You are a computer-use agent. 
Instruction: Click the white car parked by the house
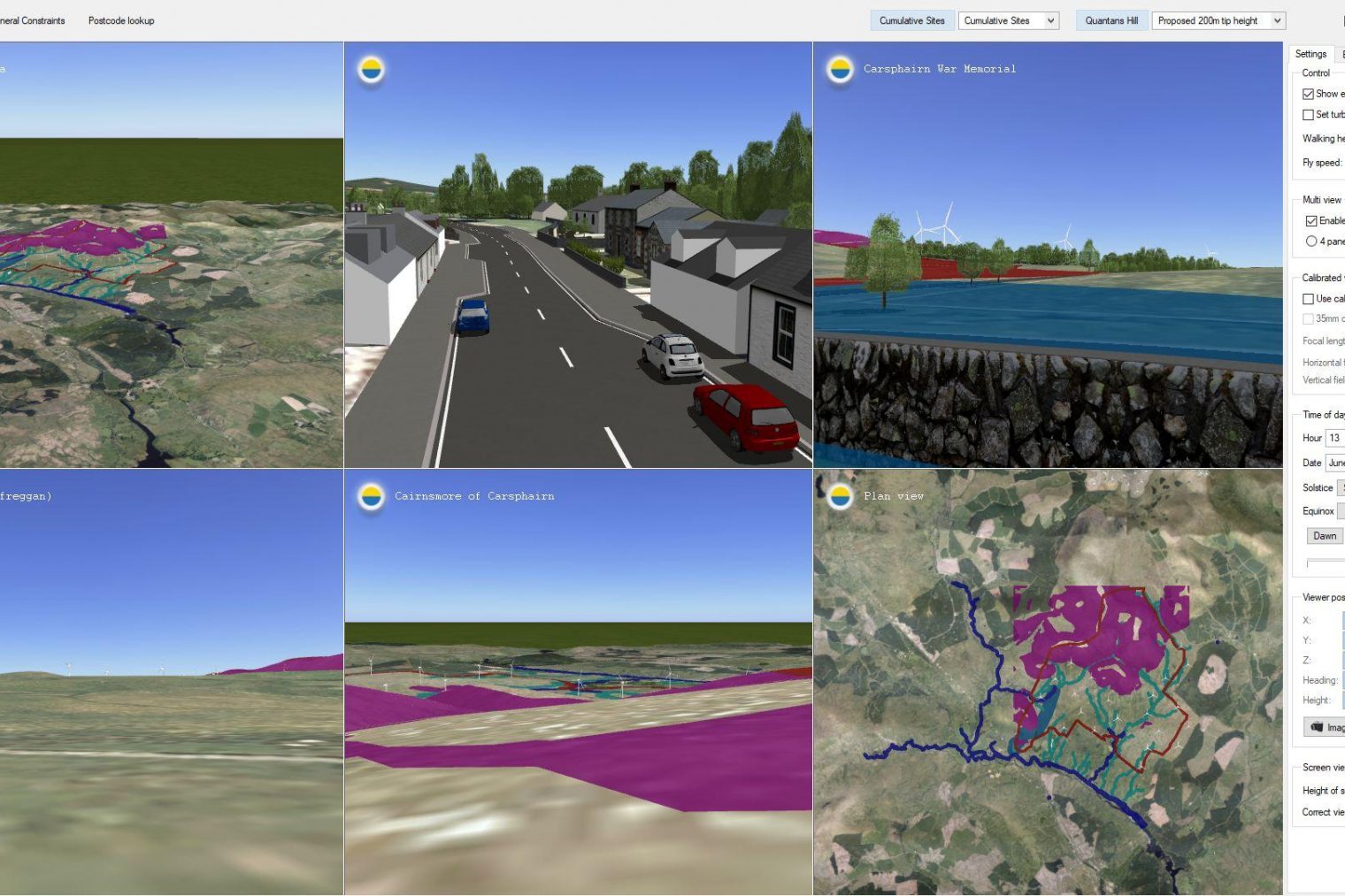673,356
